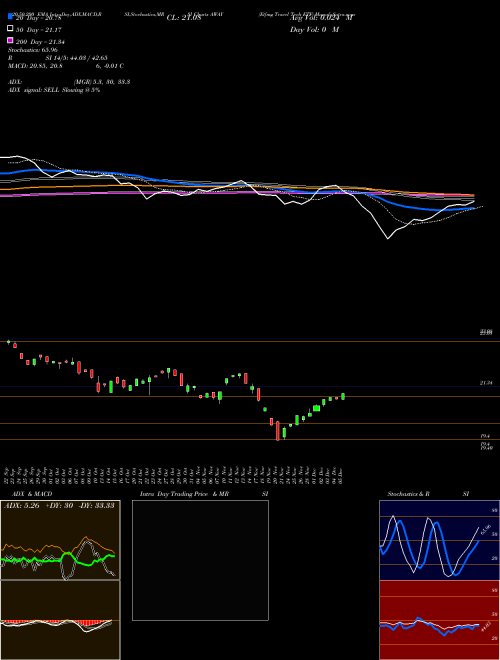Click the magenta 200 Day EMA legend swatch

tap(10, 40)
